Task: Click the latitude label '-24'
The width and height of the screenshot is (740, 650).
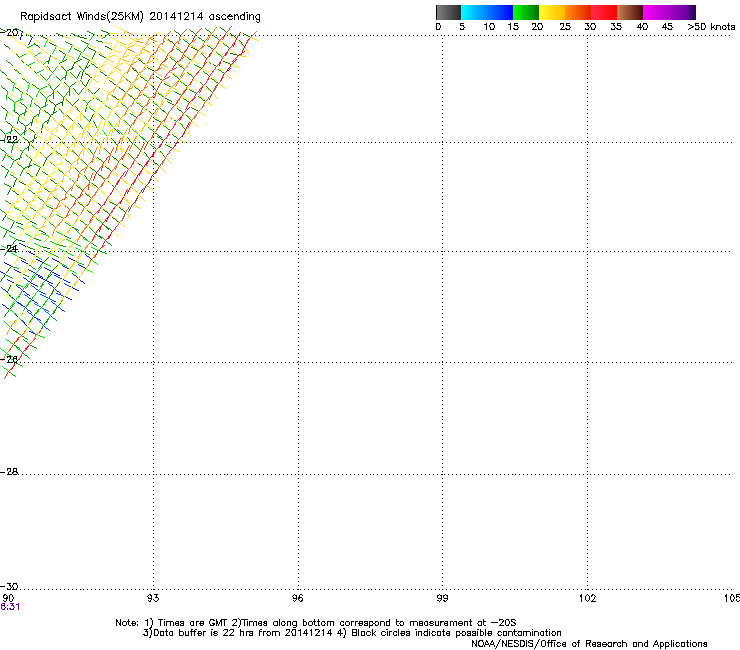Action: (9, 249)
